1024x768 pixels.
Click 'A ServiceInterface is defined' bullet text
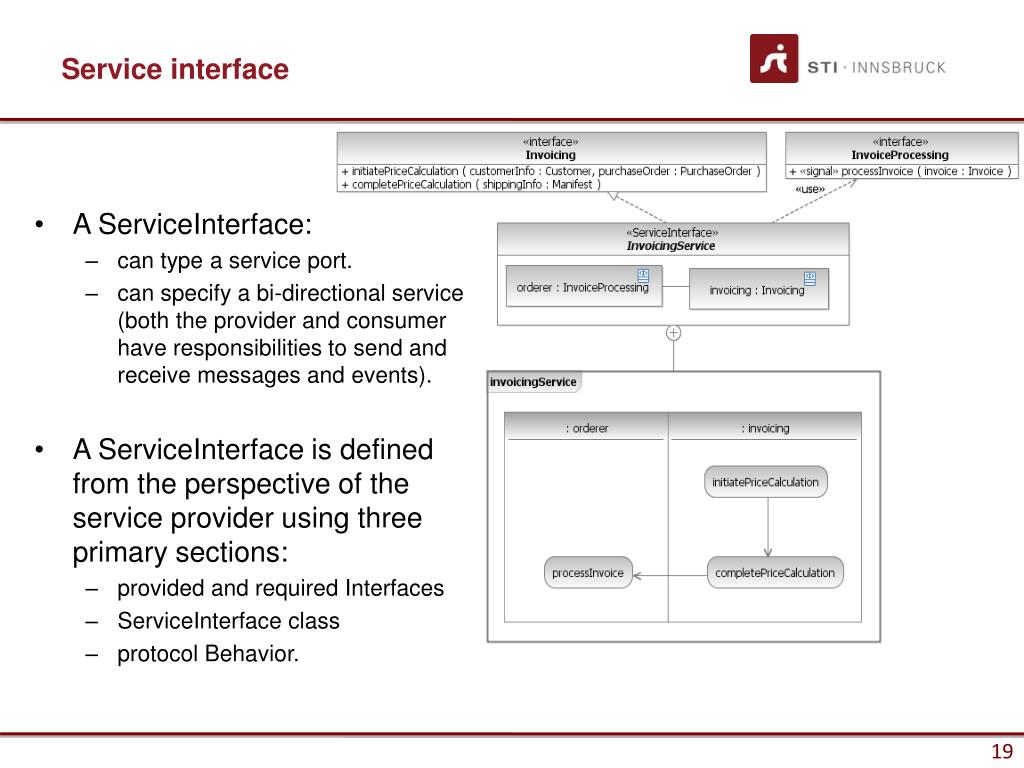253,449
